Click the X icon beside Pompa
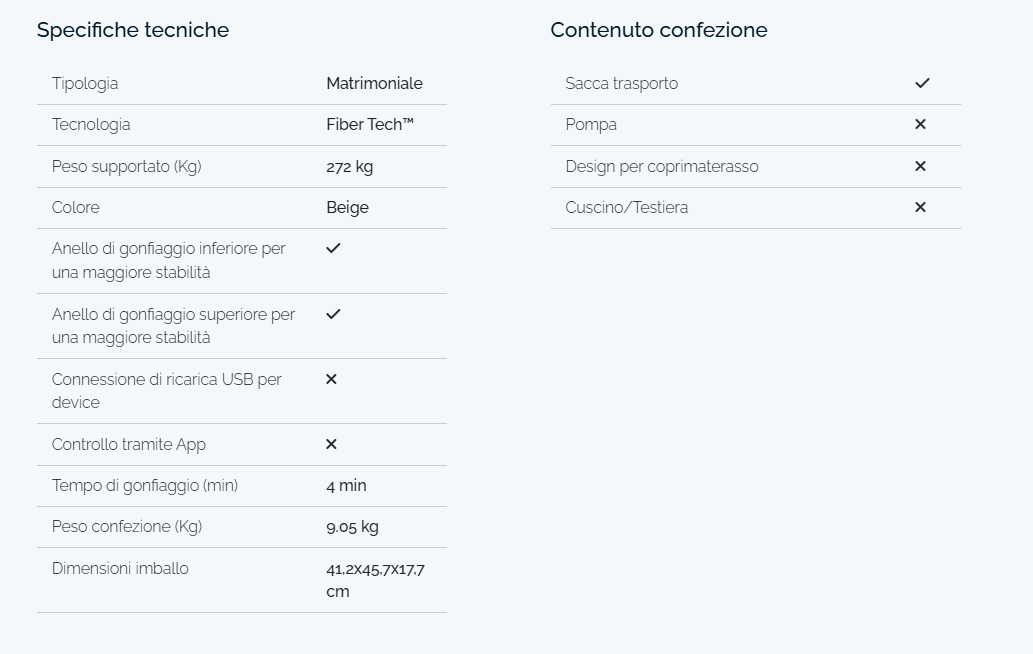The width and height of the screenshot is (1033, 654). (920, 124)
